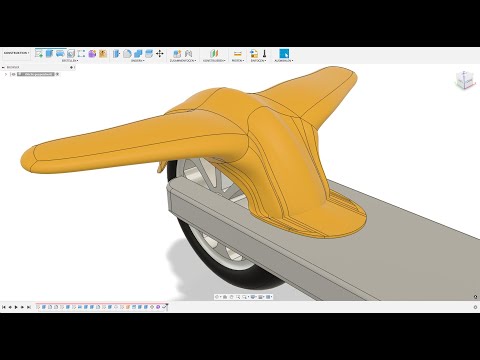The width and height of the screenshot is (480, 360).
Task: Open the ZUSAMMENFÜGEN dropdown menu
Action: 183,61
